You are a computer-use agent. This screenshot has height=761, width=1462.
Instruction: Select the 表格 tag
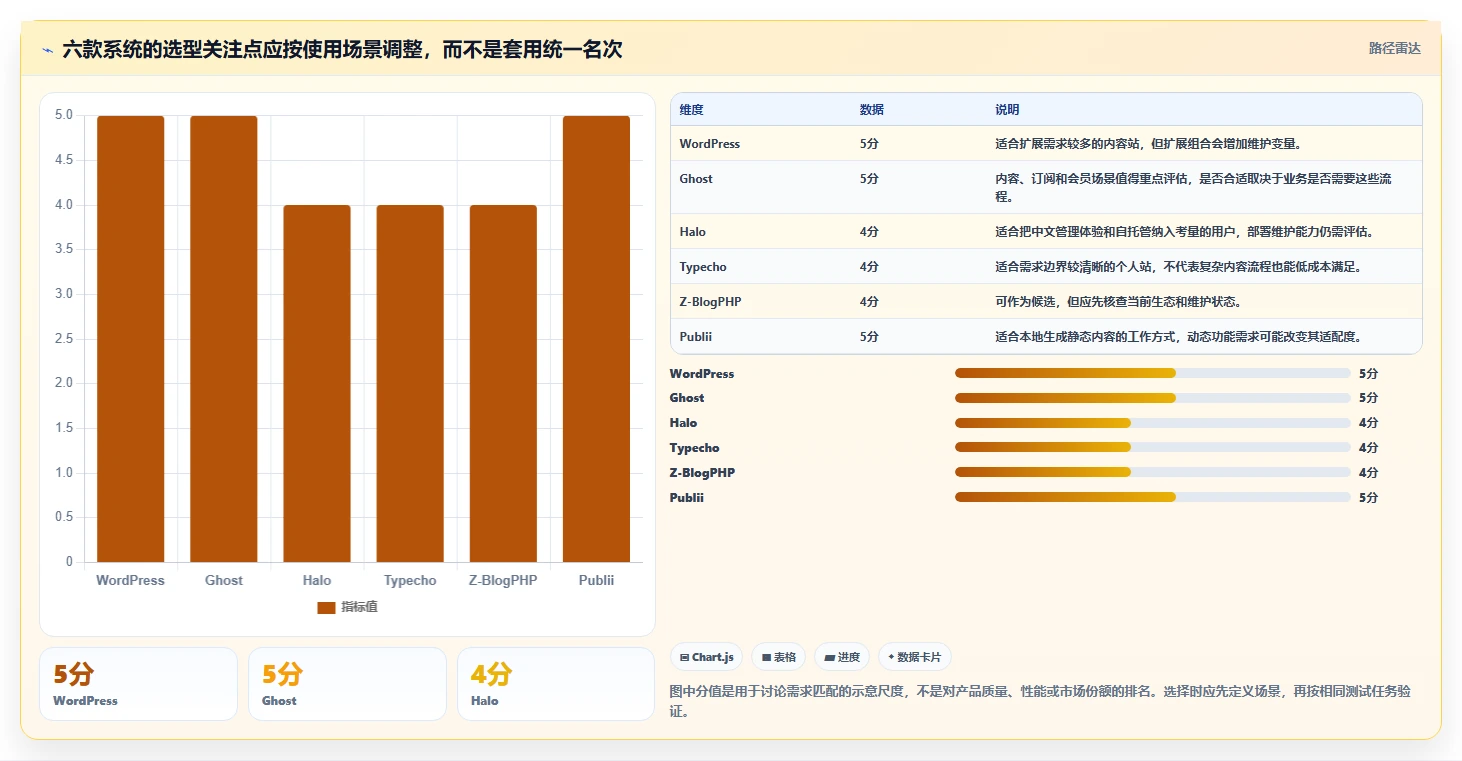(x=779, y=657)
